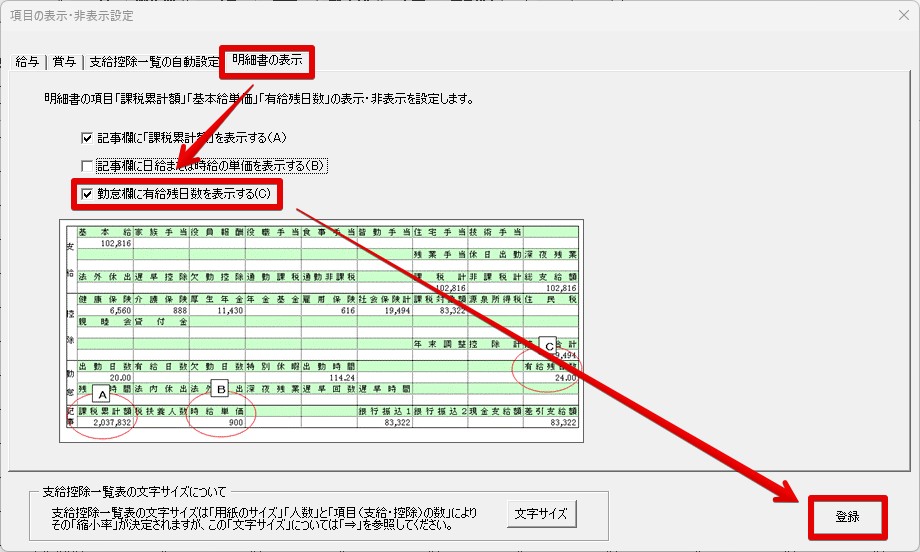Switch to the 給与 tab
The image size is (920, 552).
coord(28,62)
